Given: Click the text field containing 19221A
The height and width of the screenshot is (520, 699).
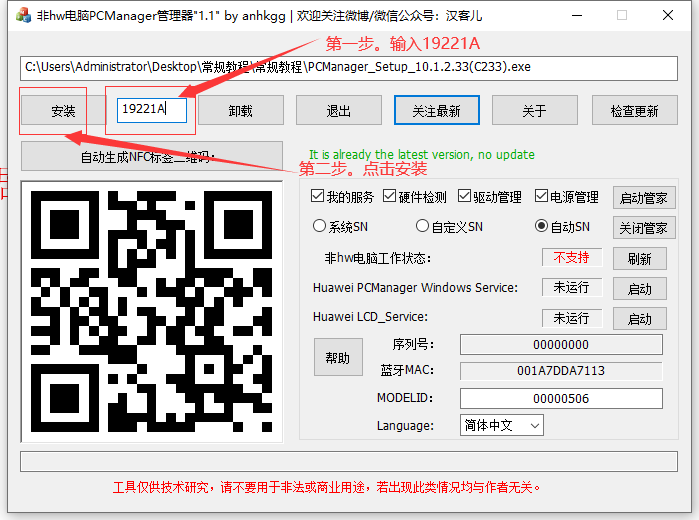Looking at the screenshot, I should click(152, 110).
